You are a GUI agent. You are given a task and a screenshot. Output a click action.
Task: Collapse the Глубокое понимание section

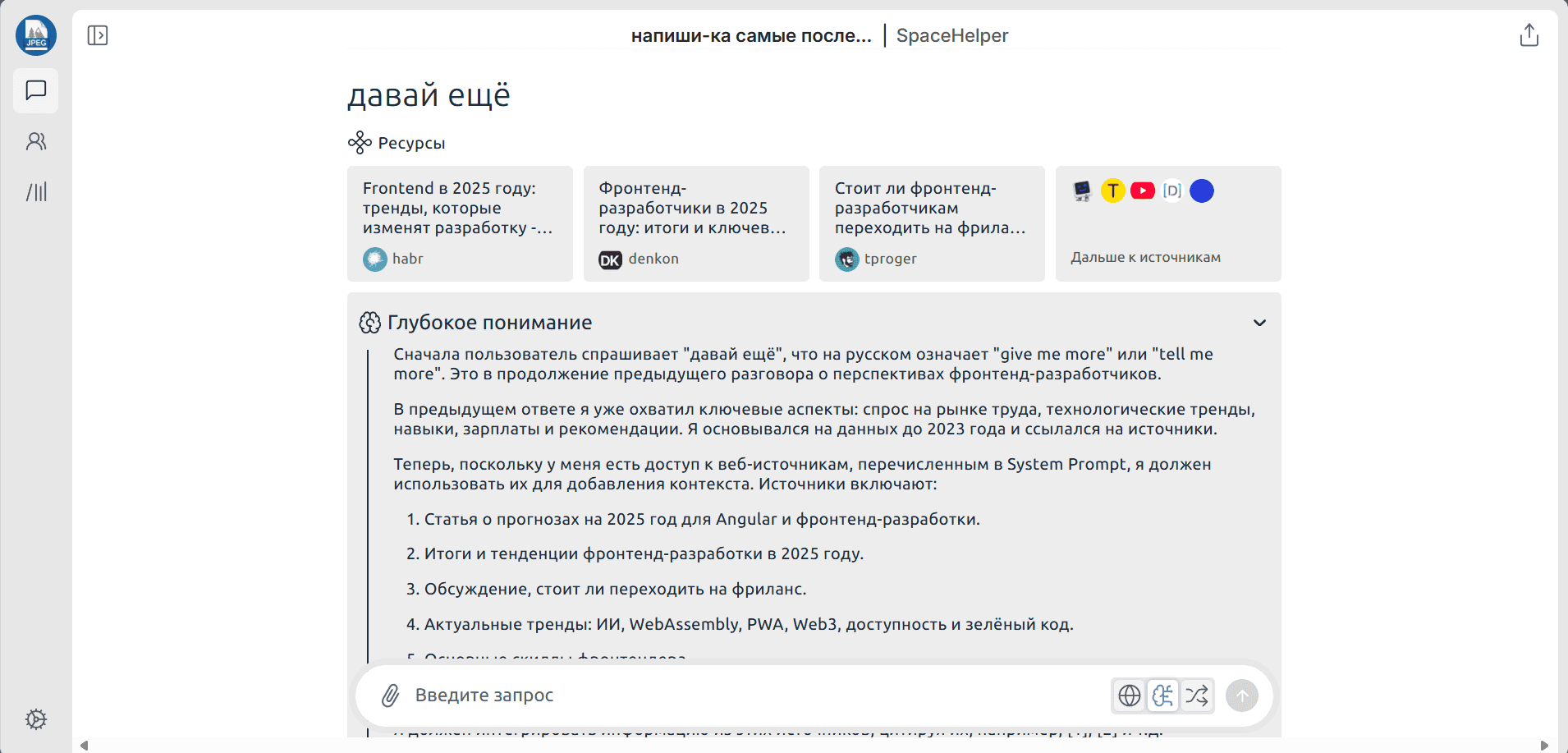point(1259,323)
